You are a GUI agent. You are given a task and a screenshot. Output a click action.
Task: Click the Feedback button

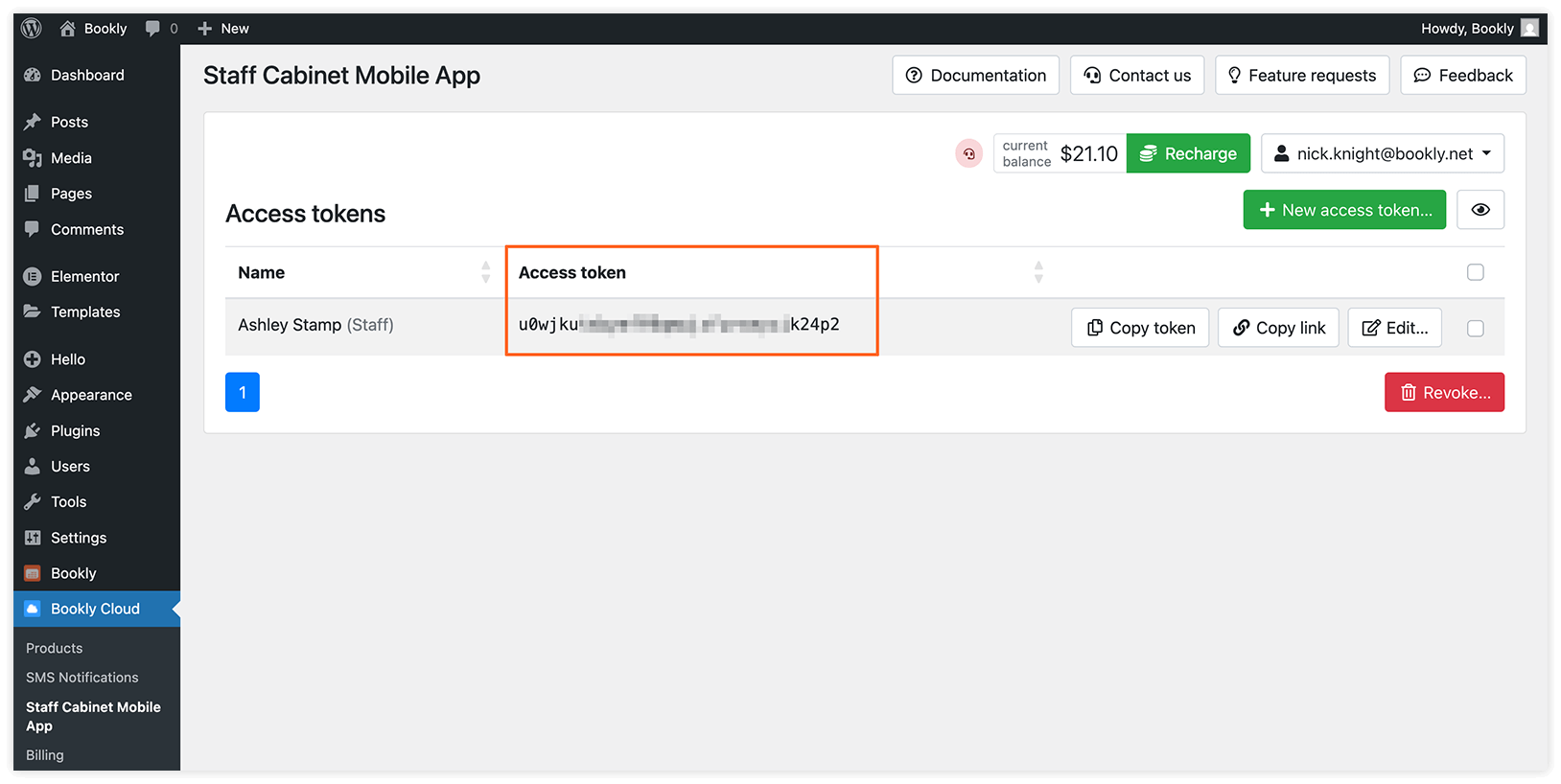click(1463, 75)
